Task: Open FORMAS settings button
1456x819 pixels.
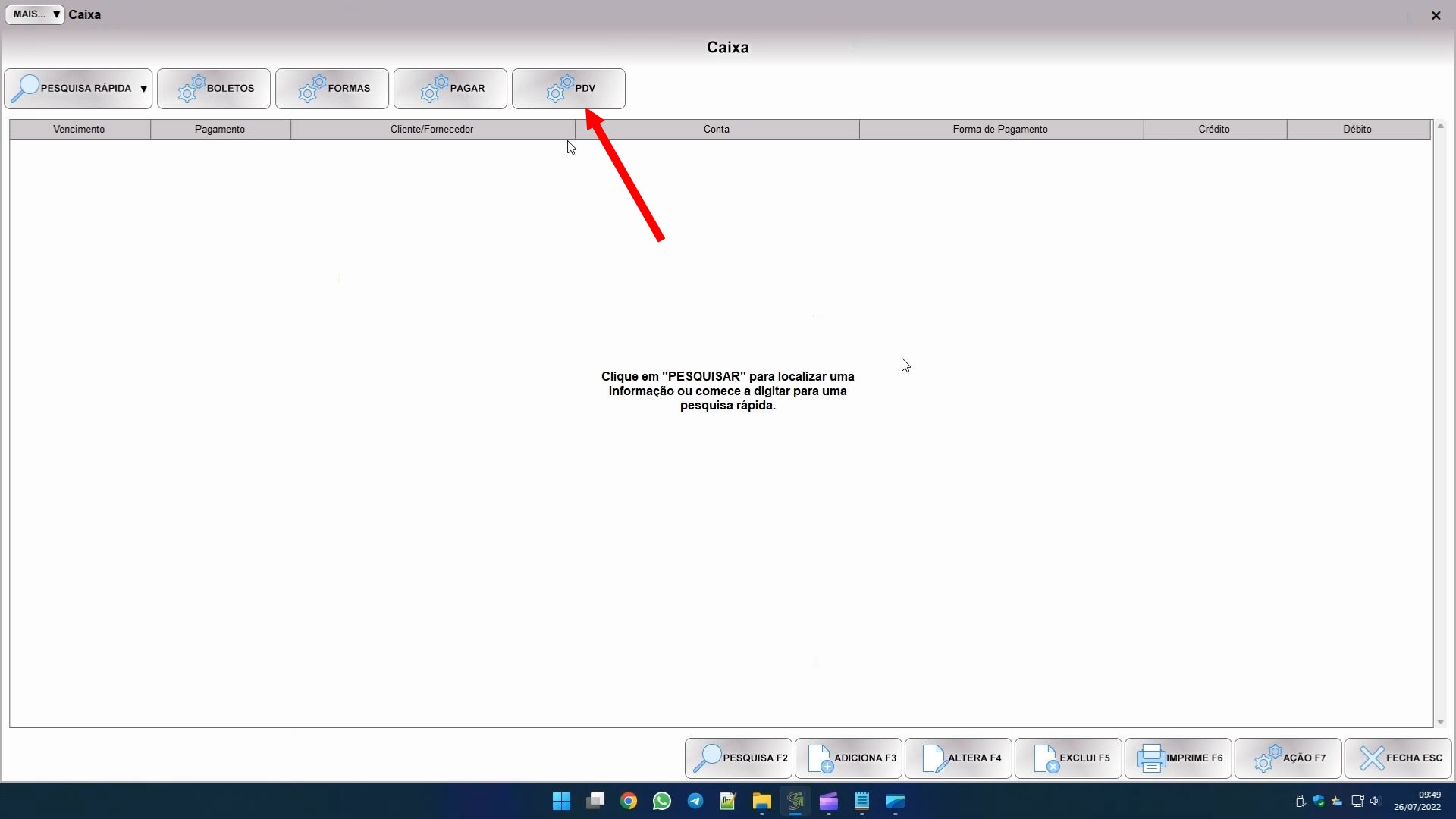Action: 332,89
